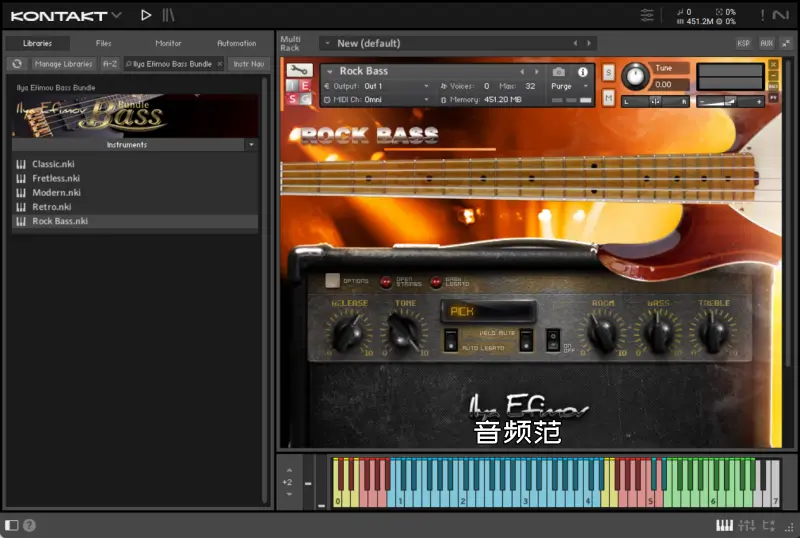Load Modern.nki instrument

point(135,192)
